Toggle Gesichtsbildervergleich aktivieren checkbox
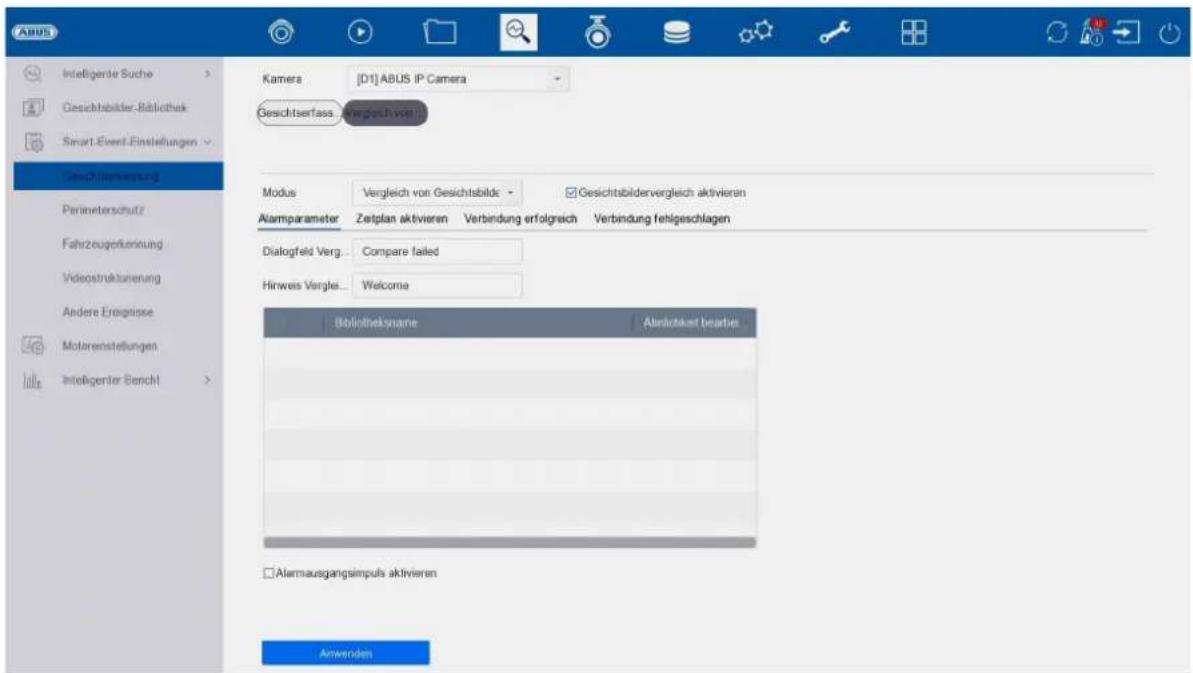1193x673 pixels. [x=571, y=192]
